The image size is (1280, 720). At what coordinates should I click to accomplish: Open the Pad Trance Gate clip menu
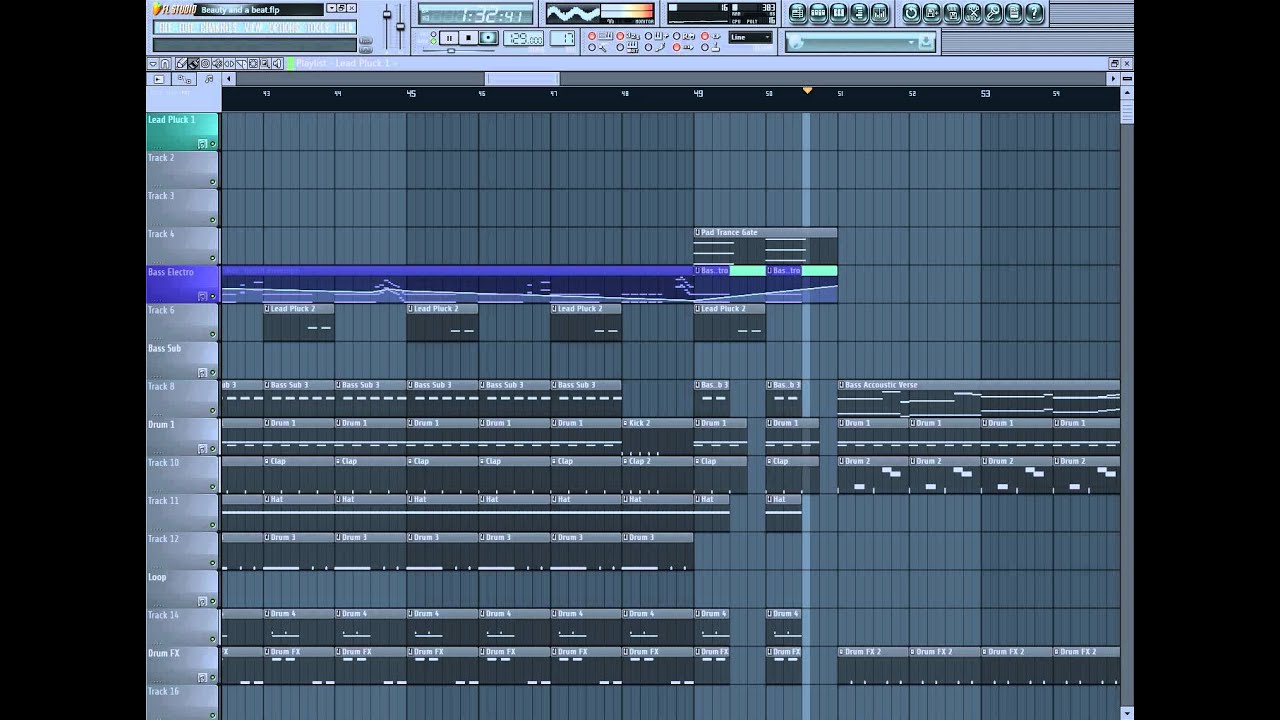[x=698, y=232]
